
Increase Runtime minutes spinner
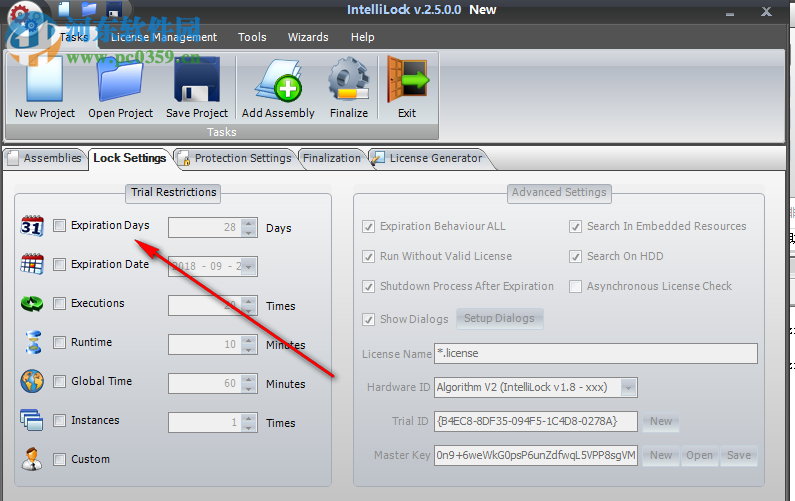(x=248, y=340)
